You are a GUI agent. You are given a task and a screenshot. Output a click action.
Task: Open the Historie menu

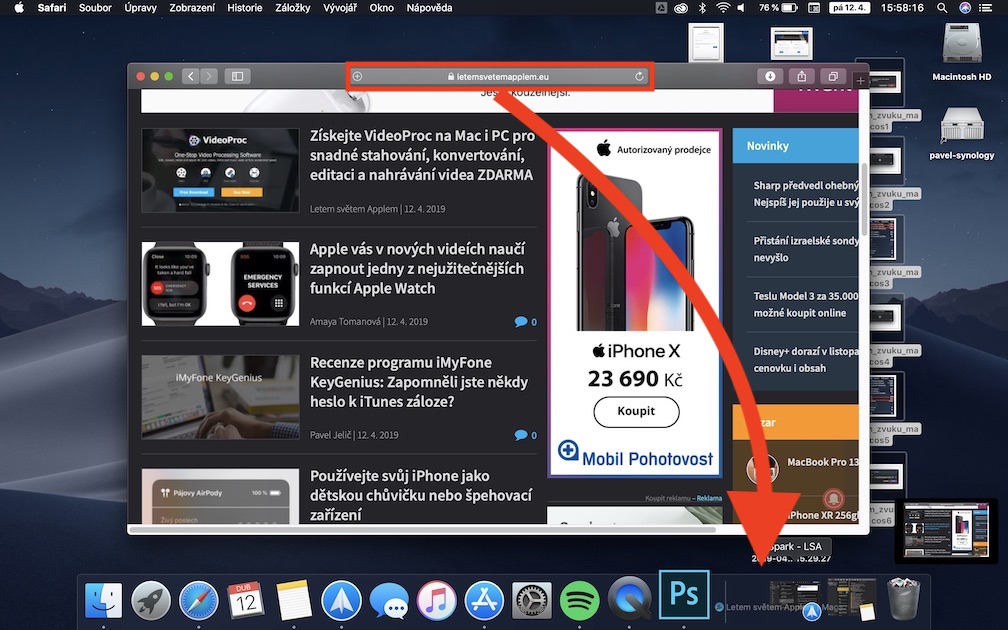[x=244, y=8]
